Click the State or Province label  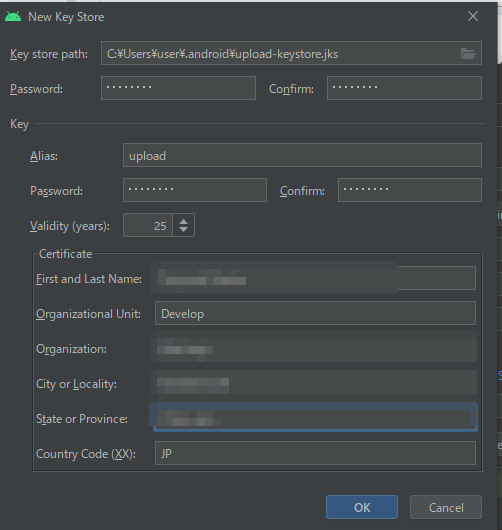(82, 419)
